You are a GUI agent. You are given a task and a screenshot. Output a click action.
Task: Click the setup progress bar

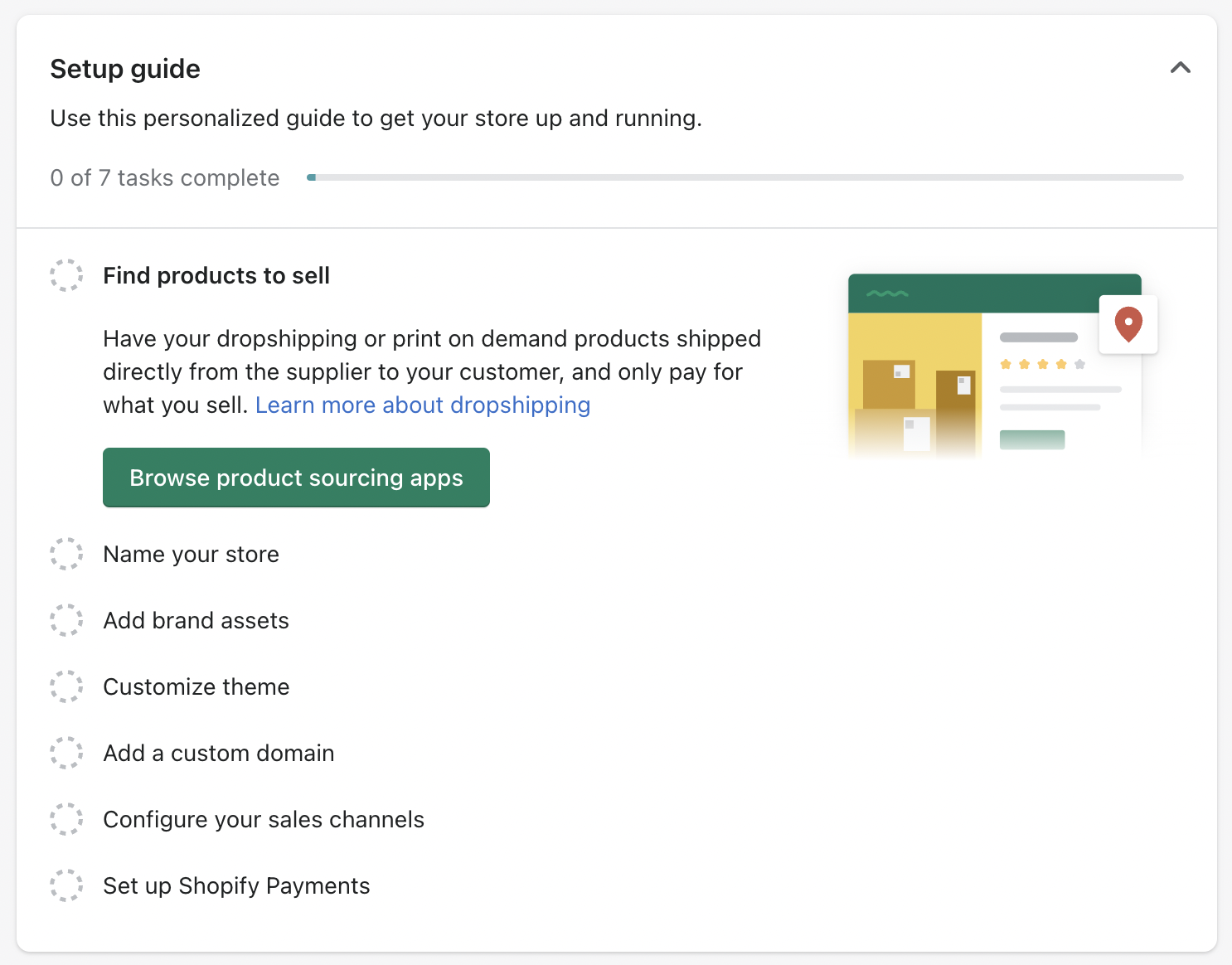pyautogui.click(x=746, y=177)
